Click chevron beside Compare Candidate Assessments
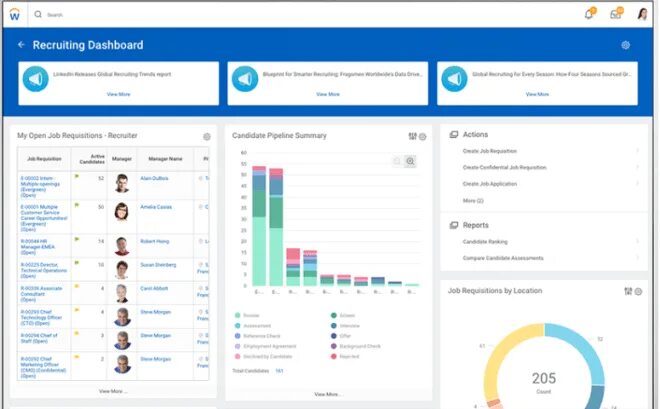This screenshot has height=409, width=660. pos(638,258)
